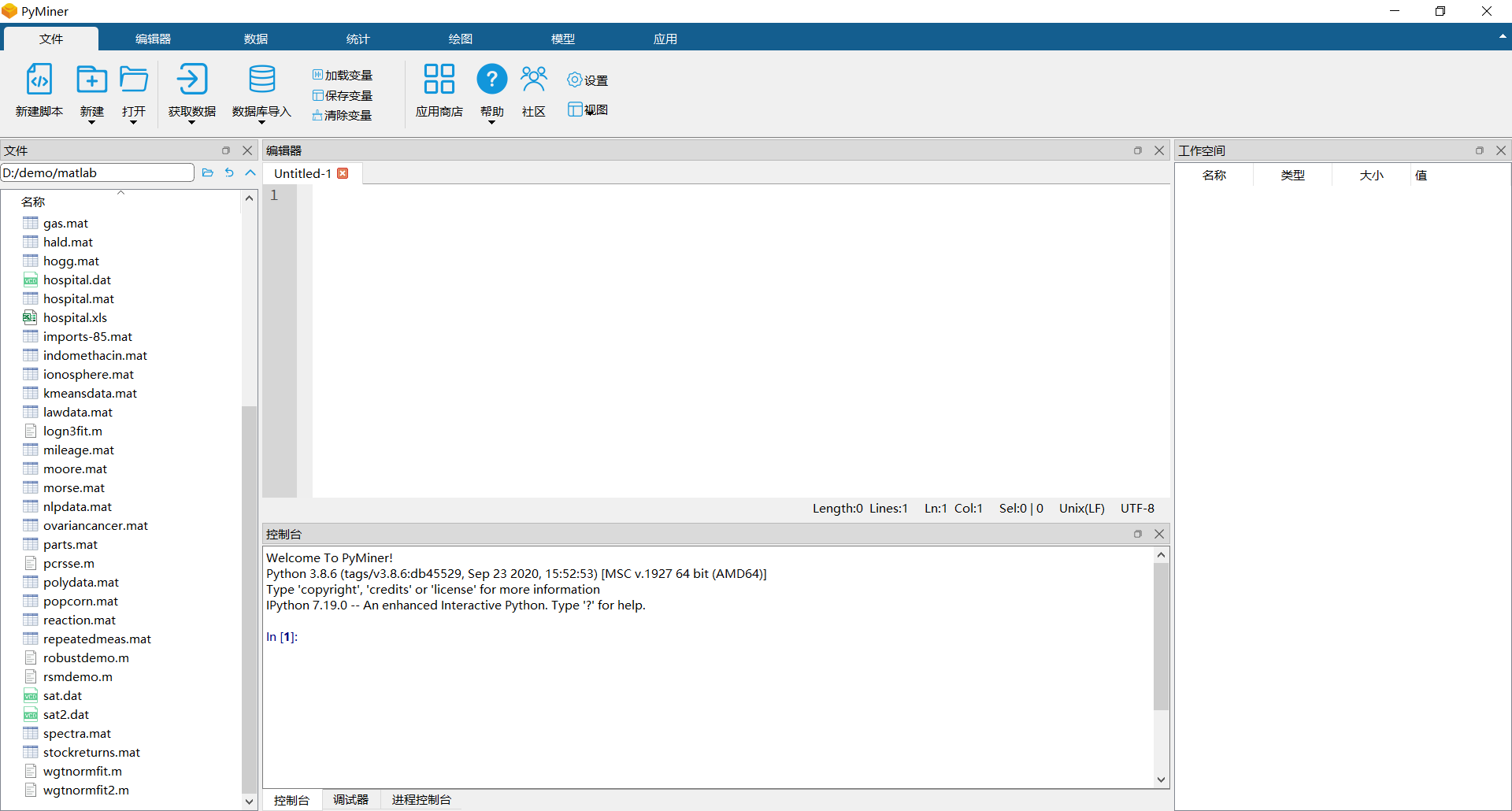Float the 工作空间 panel
1512x811 pixels.
[x=1479, y=150]
